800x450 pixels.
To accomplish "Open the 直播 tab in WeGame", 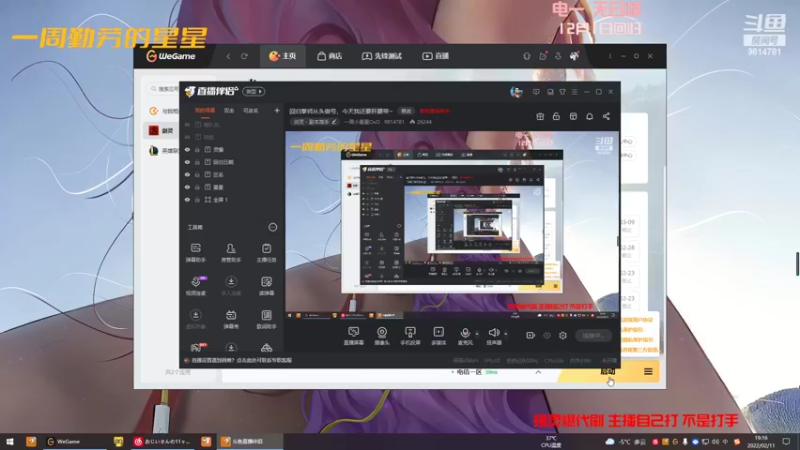I will tap(435, 56).
